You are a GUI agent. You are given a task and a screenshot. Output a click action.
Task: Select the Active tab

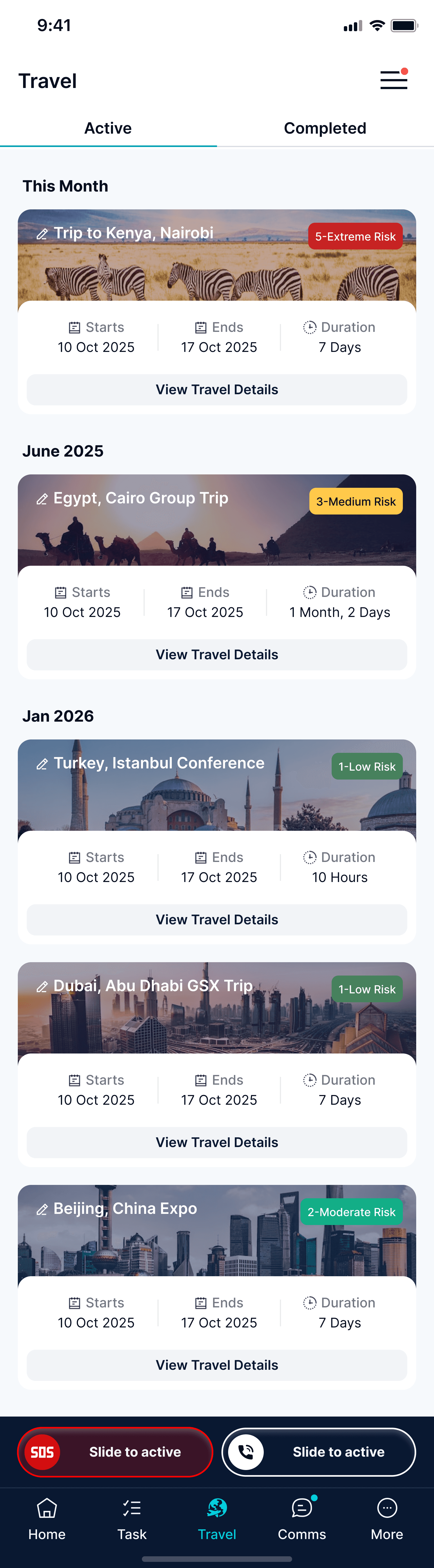click(108, 128)
